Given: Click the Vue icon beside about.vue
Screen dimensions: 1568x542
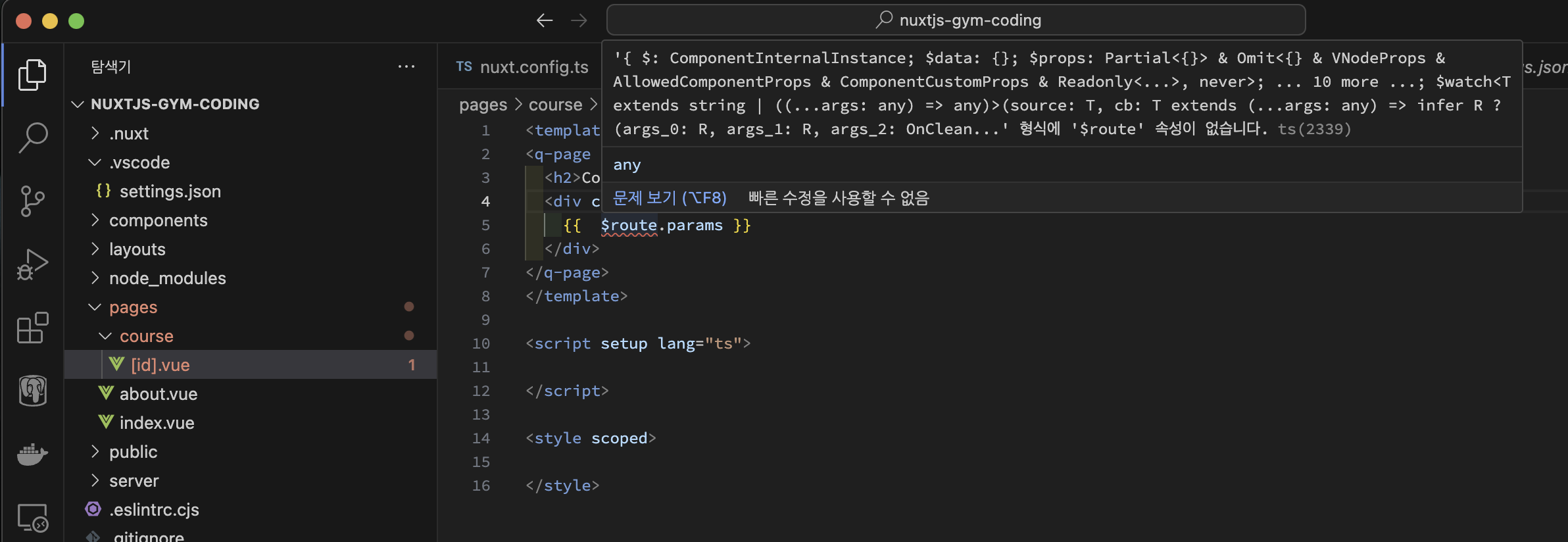Looking at the screenshot, I should coord(106,393).
